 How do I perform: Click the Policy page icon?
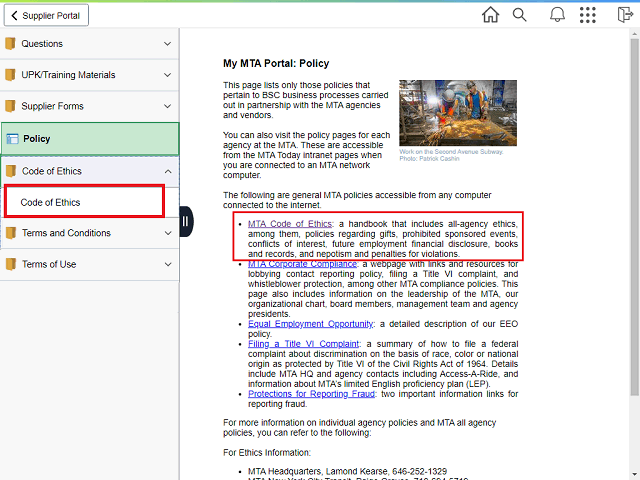[x=12, y=139]
